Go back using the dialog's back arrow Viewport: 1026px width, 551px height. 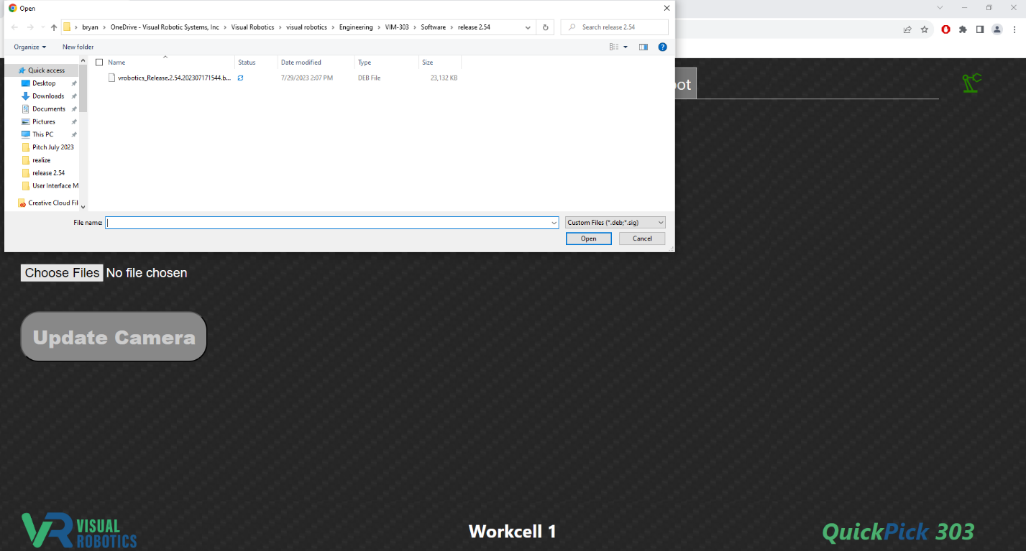(x=14, y=27)
